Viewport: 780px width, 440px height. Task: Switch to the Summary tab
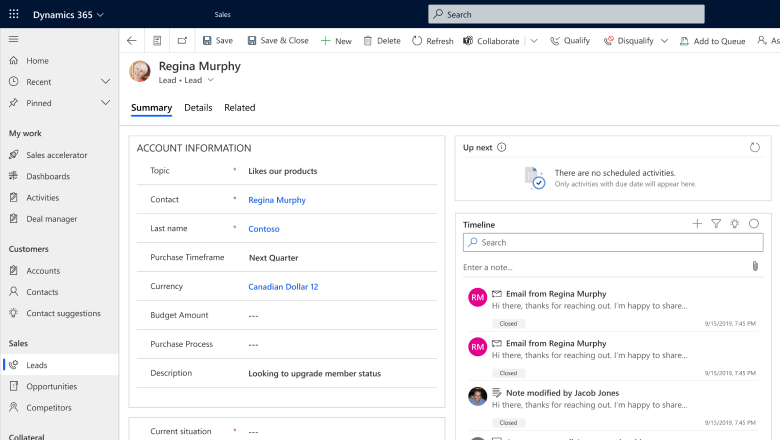pos(151,108)
